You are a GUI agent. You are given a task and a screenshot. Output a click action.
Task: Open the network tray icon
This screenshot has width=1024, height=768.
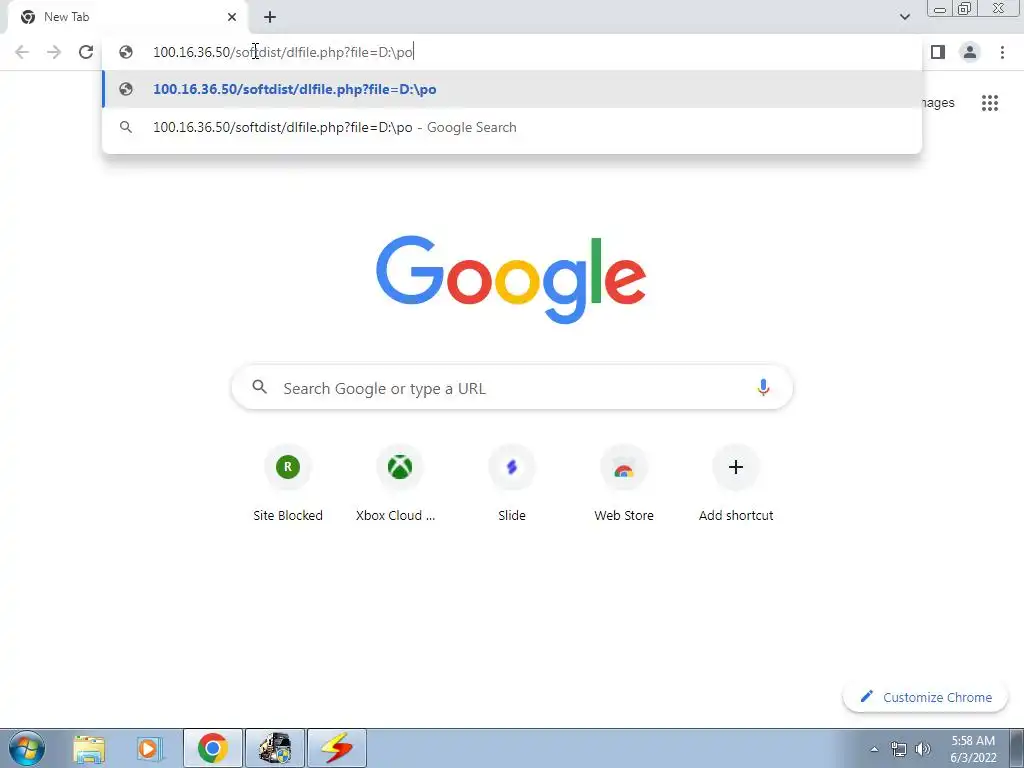899,749
